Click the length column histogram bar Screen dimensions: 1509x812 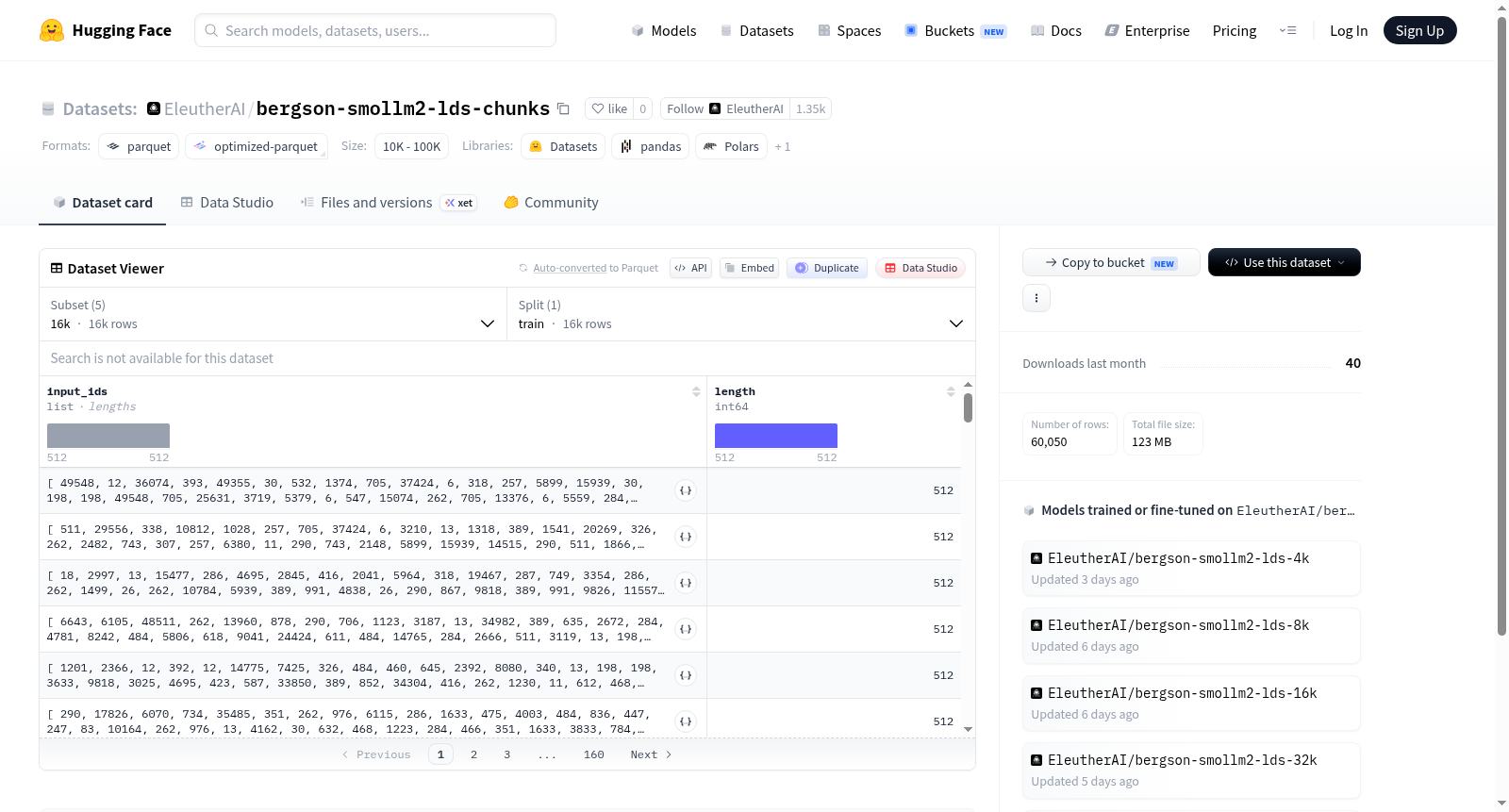coord(776,436)
